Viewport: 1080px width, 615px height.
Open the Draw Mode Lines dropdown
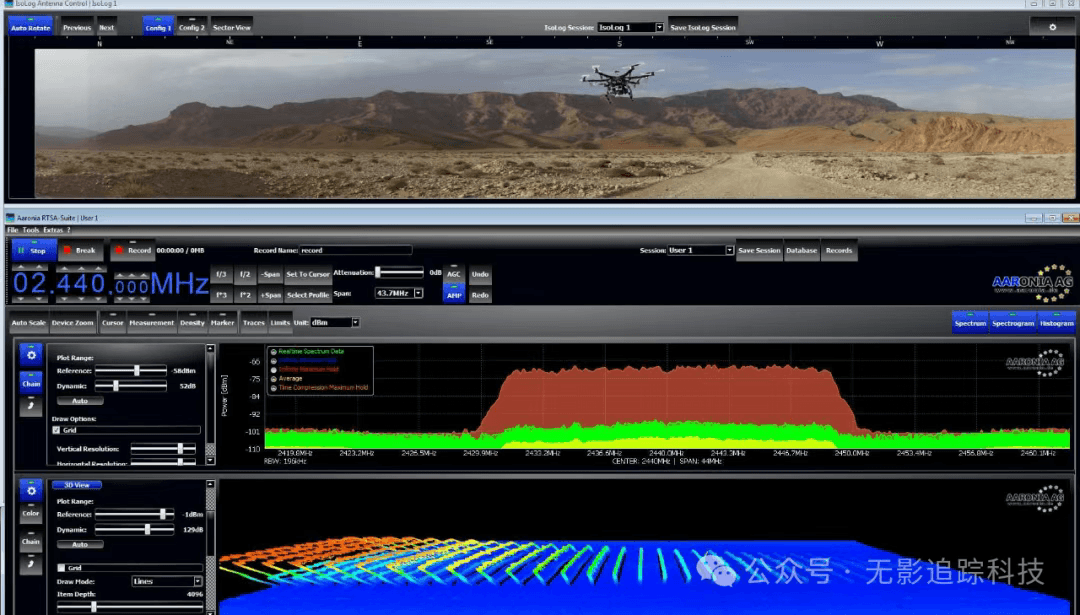[197, 581]
